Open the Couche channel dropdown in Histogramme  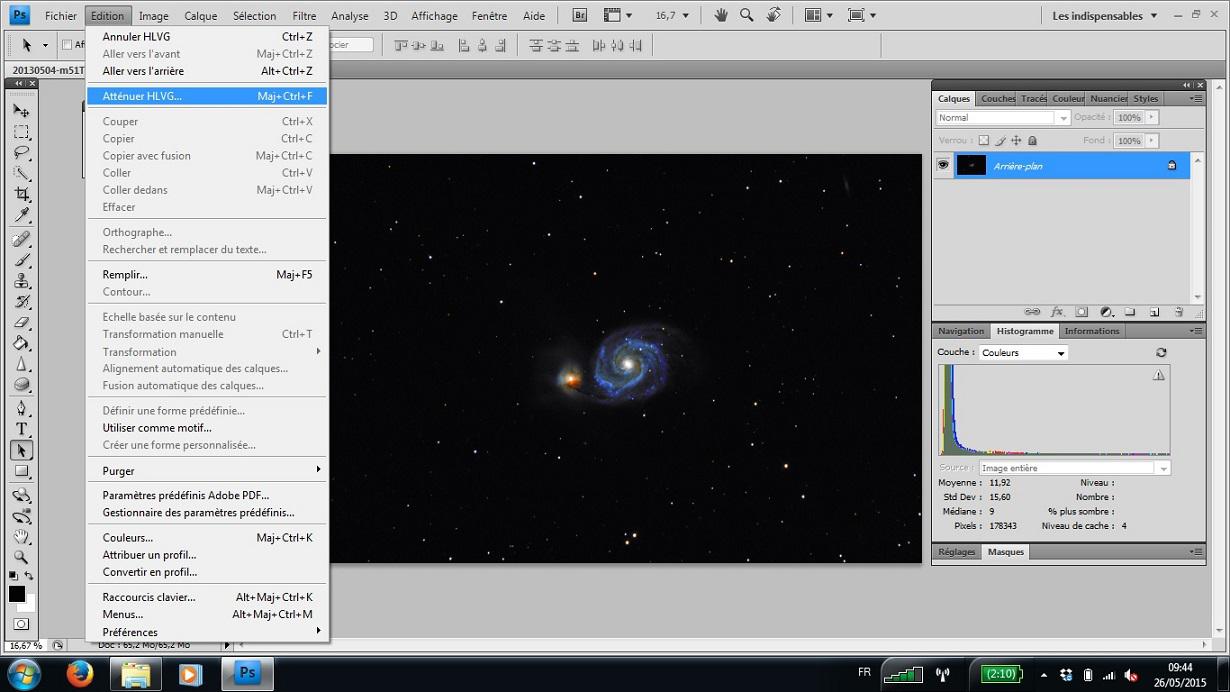pyautogui.click(x=1023, y=353)
